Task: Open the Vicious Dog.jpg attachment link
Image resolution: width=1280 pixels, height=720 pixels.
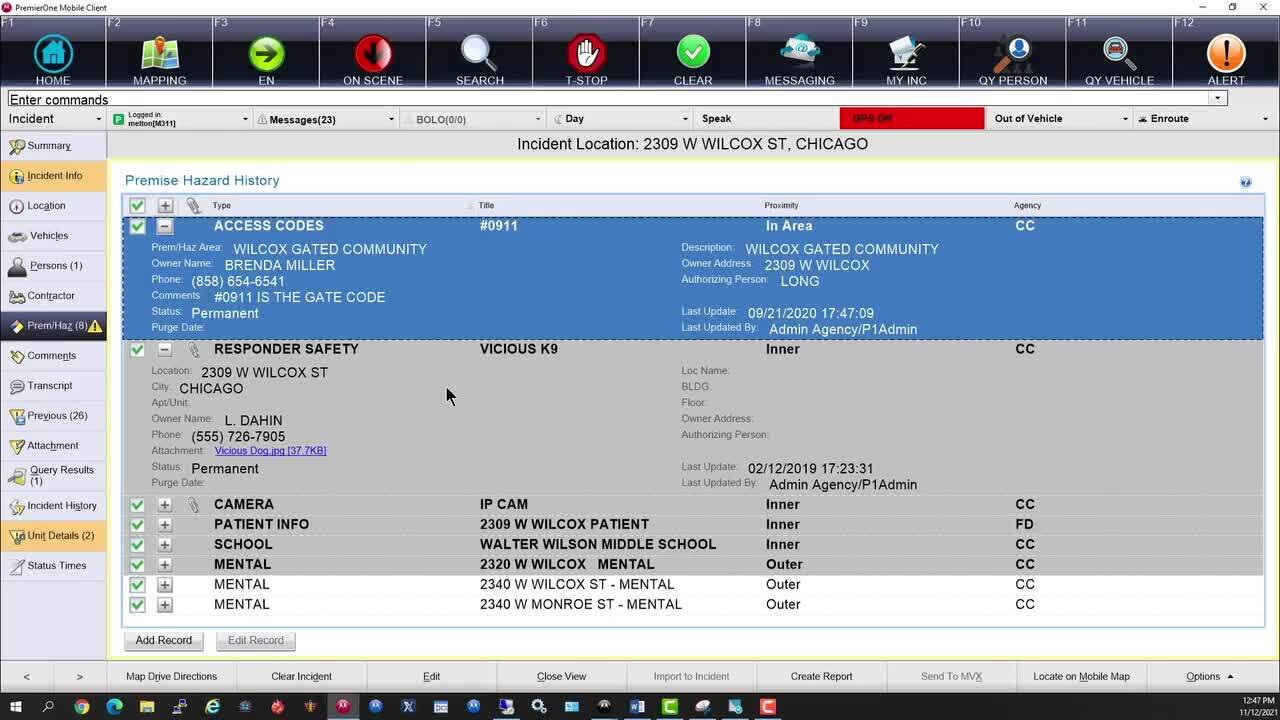Action: (x=270, y=451)
